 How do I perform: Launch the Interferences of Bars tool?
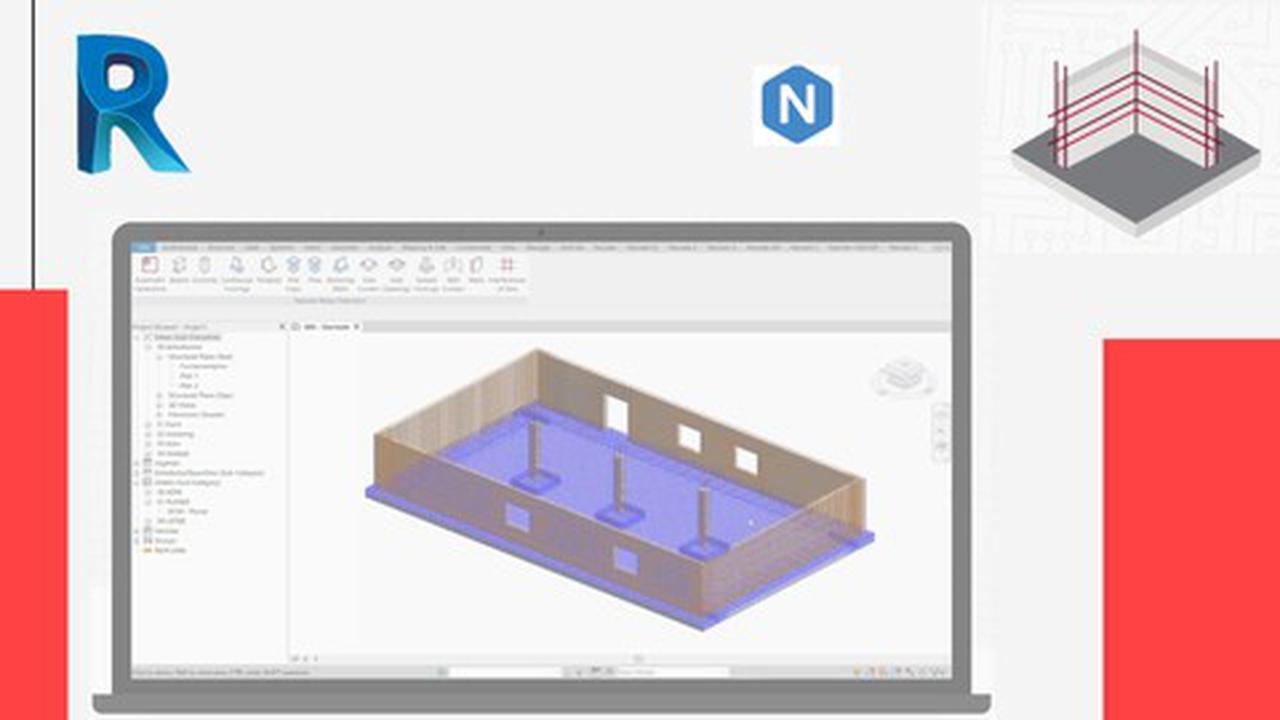507,267
